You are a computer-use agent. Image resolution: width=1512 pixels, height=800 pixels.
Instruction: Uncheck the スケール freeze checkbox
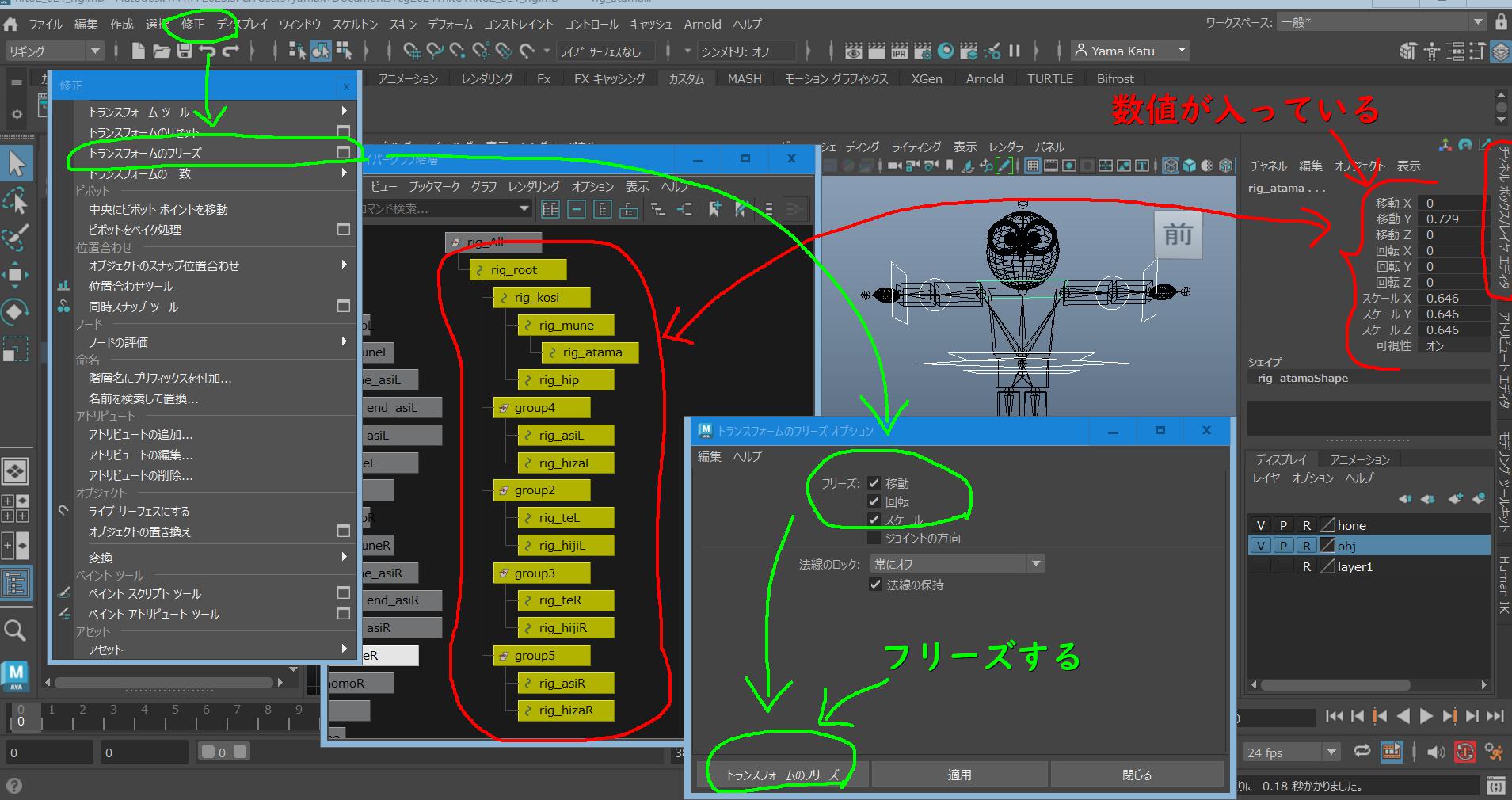[x=874, y=520]
